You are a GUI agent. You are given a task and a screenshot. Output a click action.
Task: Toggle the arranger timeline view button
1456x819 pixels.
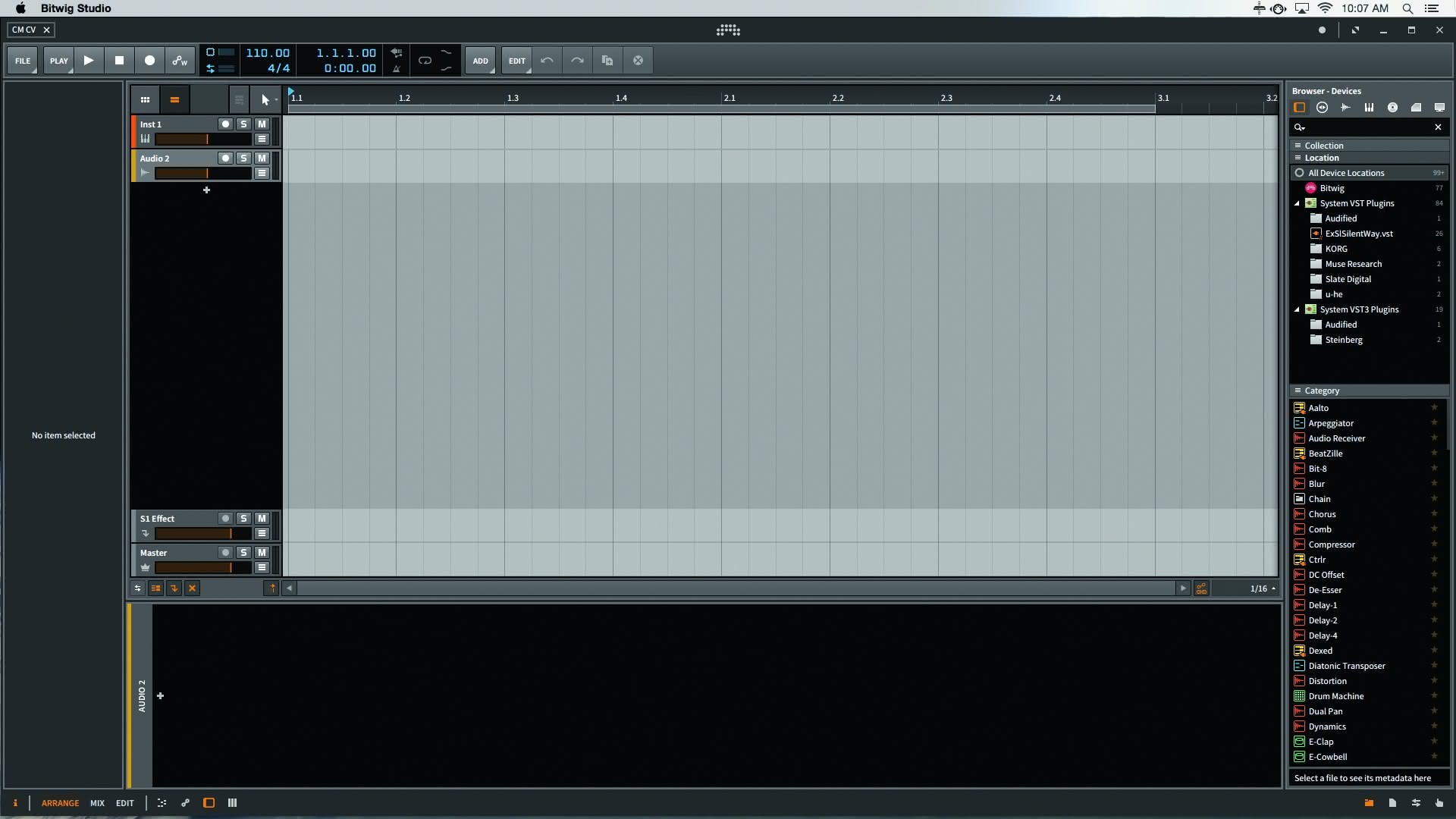coord(174,99)
